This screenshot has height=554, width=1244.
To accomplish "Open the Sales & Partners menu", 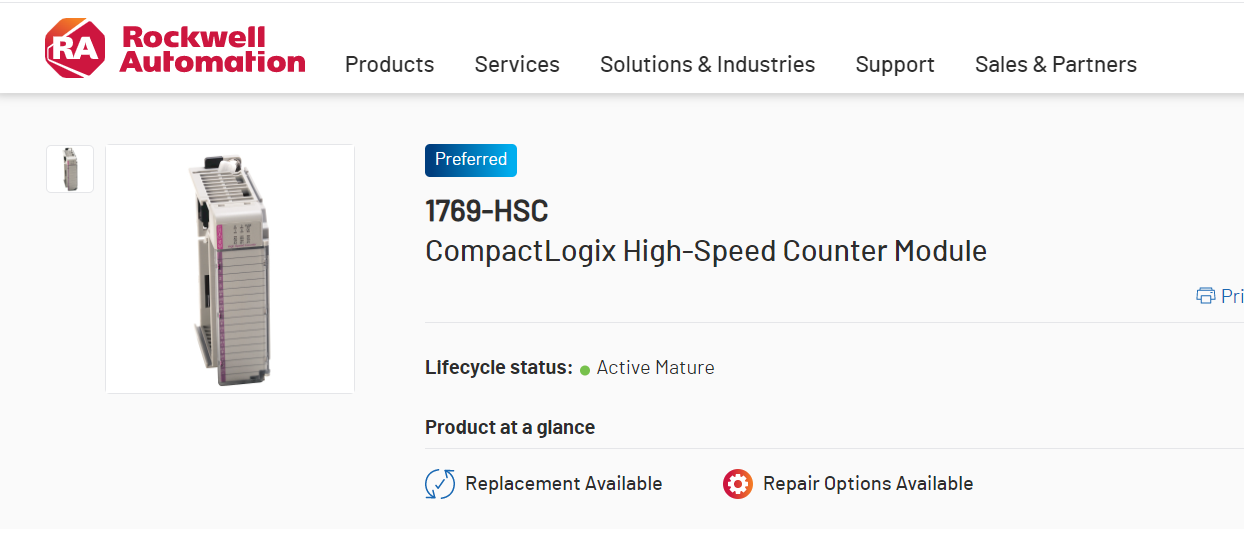I will [x=1055, y=65].
